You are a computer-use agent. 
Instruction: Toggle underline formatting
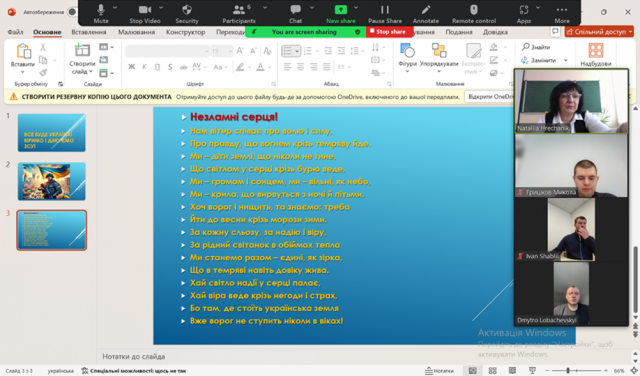tap(157, 67)
